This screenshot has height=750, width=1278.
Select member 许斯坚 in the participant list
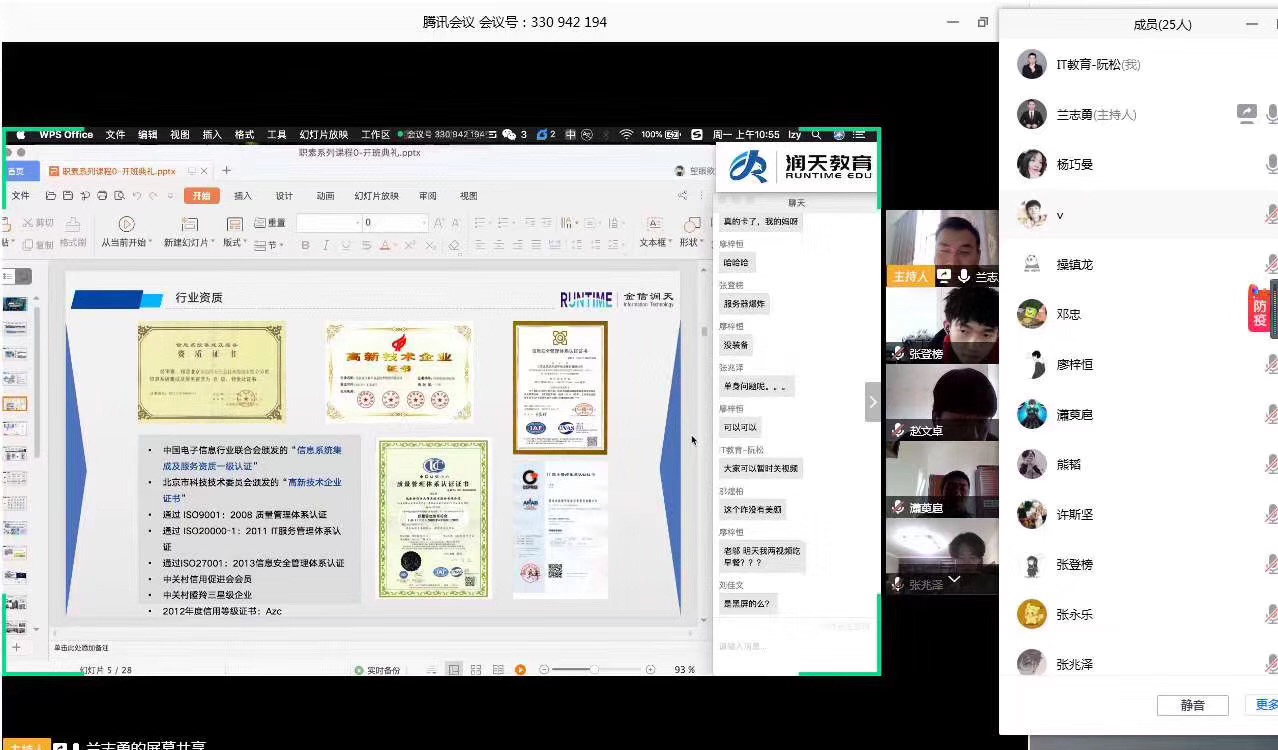point(1074,514)
